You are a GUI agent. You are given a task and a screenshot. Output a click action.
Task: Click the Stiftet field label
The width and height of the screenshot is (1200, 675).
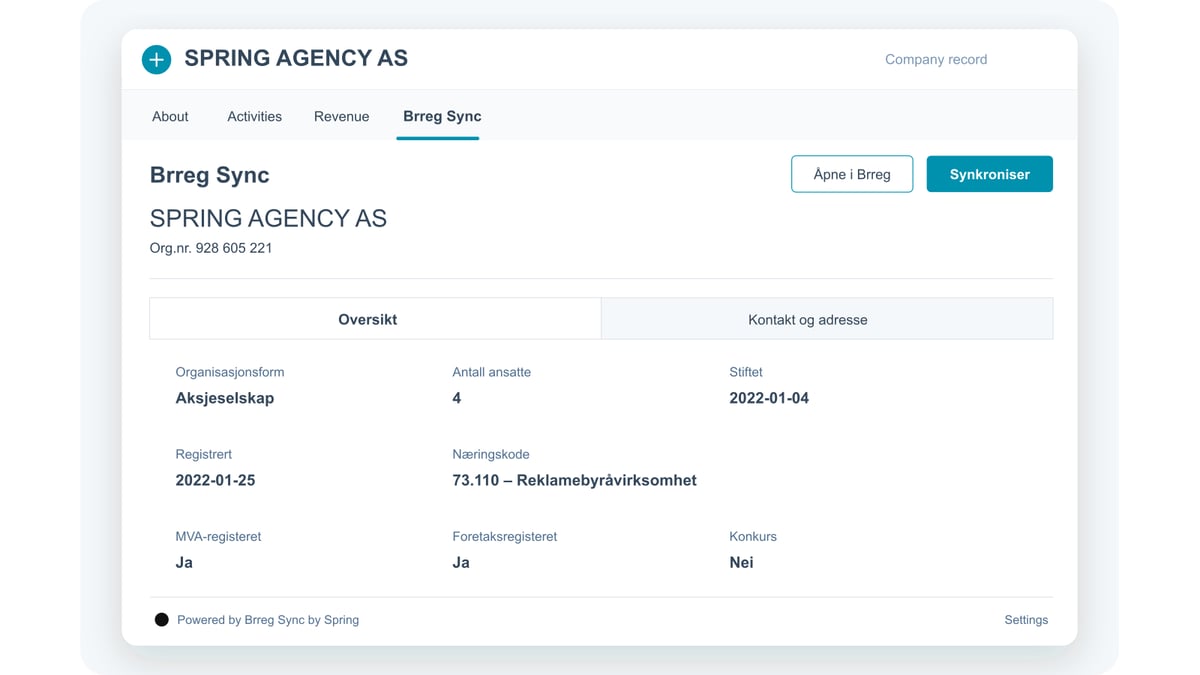(x=746, y=372)
